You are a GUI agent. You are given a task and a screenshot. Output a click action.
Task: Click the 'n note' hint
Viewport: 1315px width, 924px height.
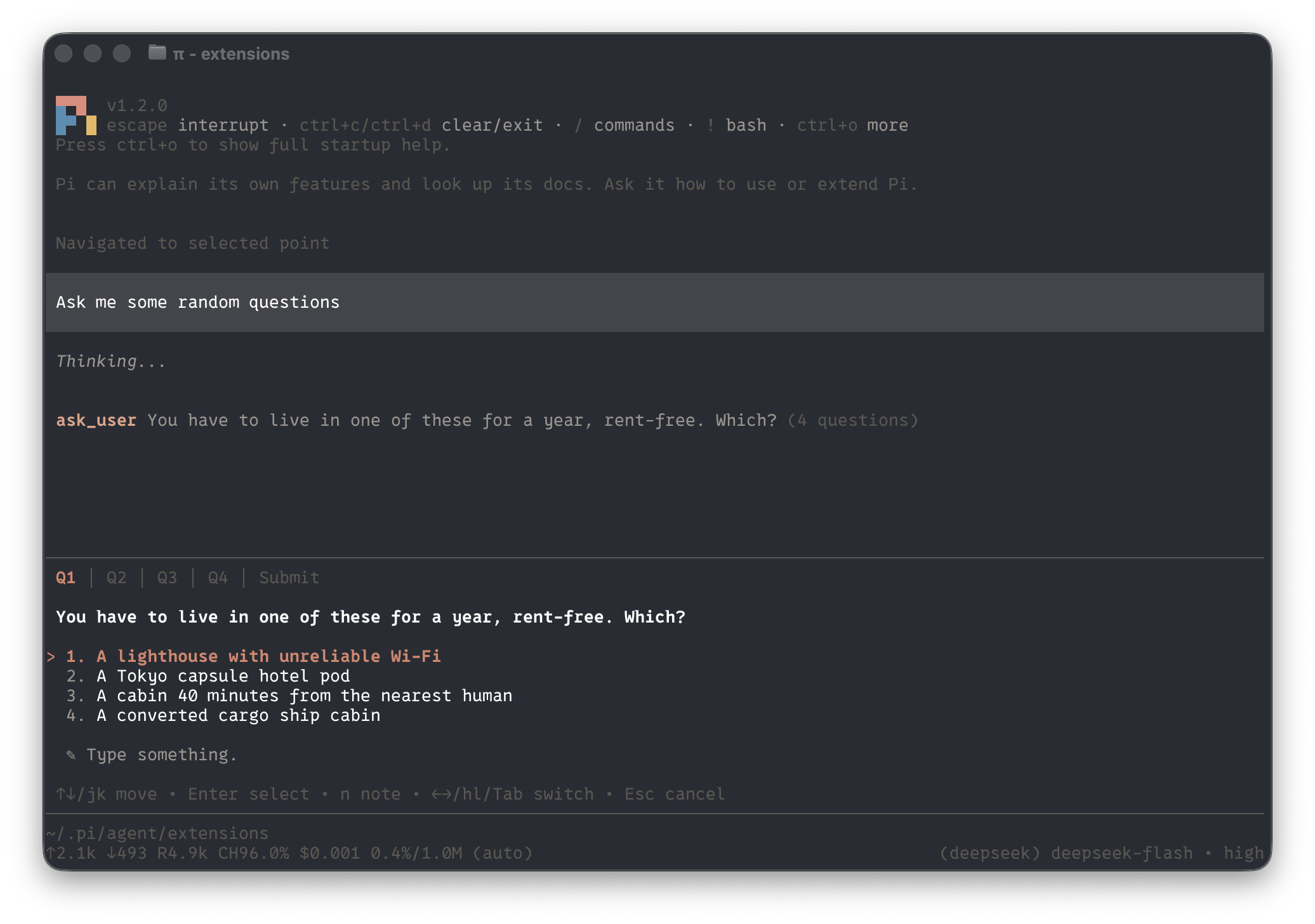point(370,794)
